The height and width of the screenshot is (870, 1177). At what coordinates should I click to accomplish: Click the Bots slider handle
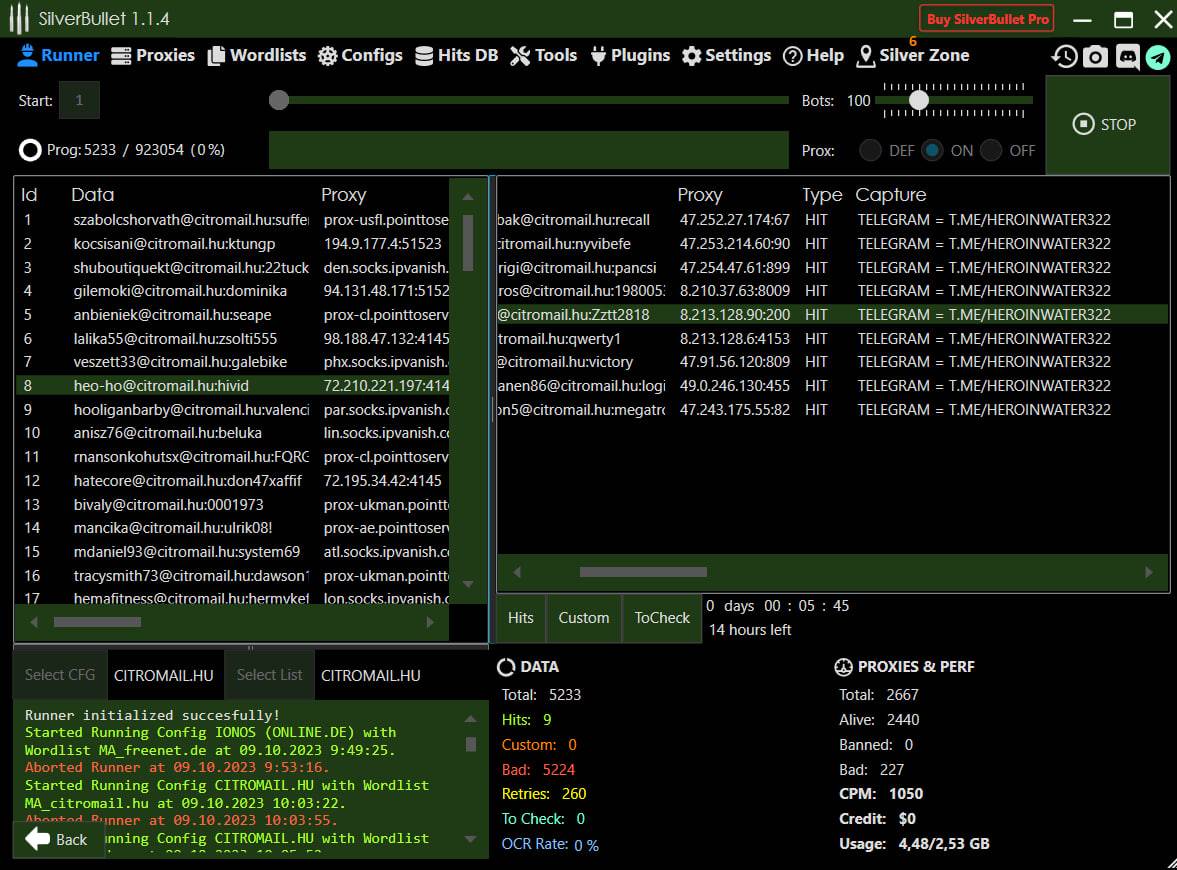tap(918, 100)
